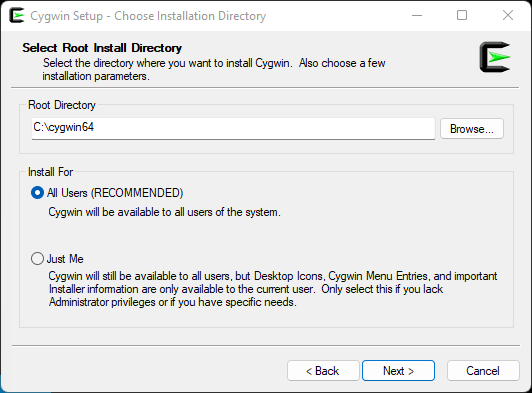Click the 'Administrator privileges' description line
Viewport: 532px width, 393px height.
pos(173,302)
